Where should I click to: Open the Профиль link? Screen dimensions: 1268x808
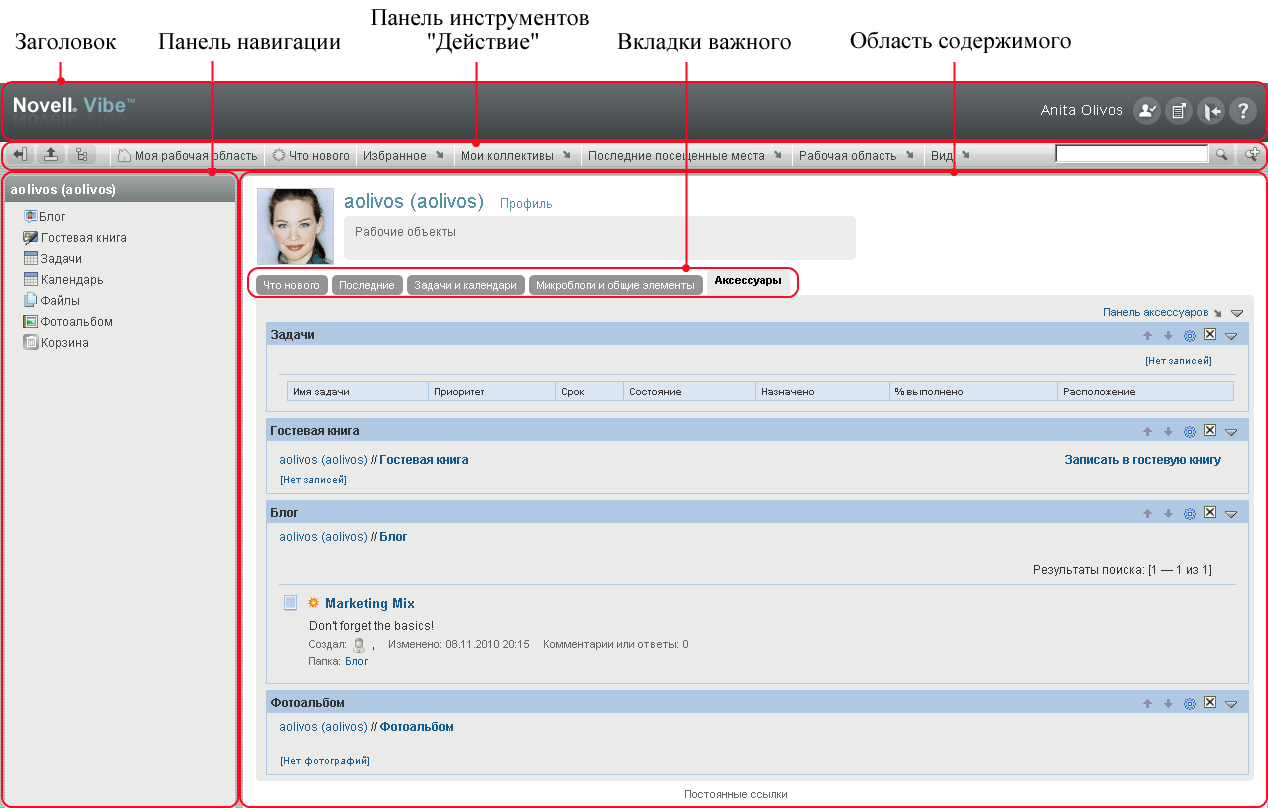526,203
